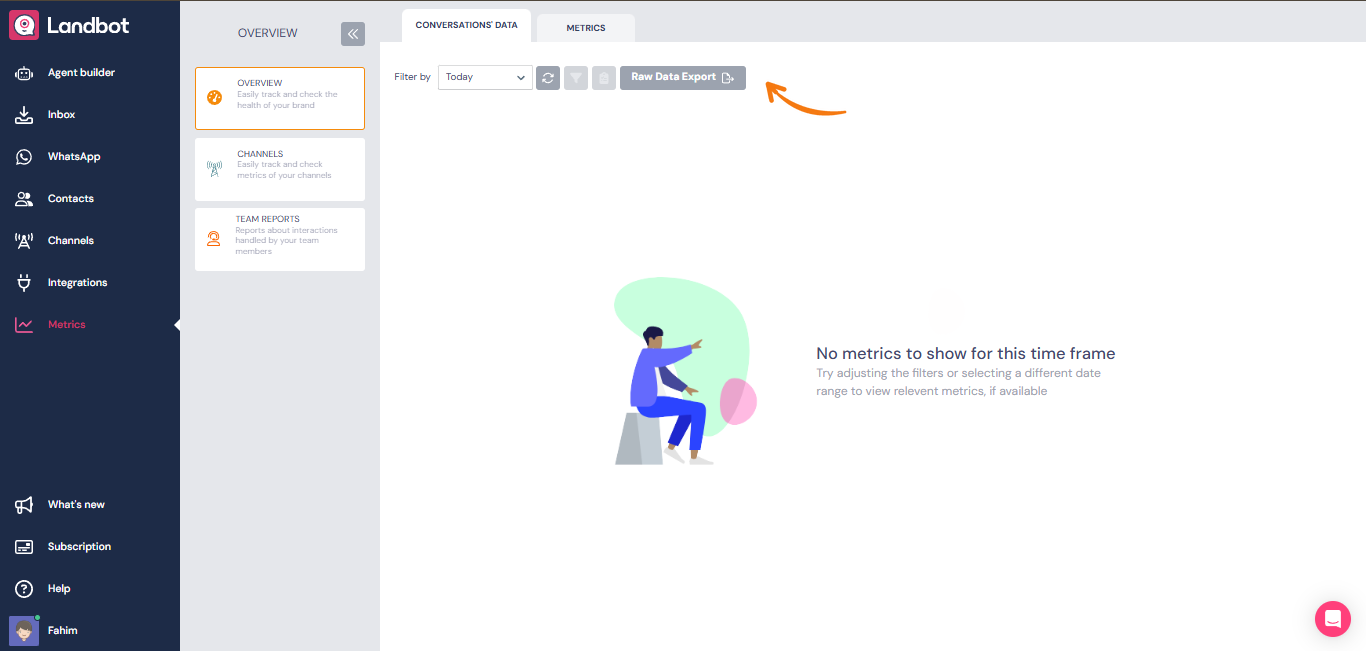Open the WhatsApp section

[x=74, y=157]
